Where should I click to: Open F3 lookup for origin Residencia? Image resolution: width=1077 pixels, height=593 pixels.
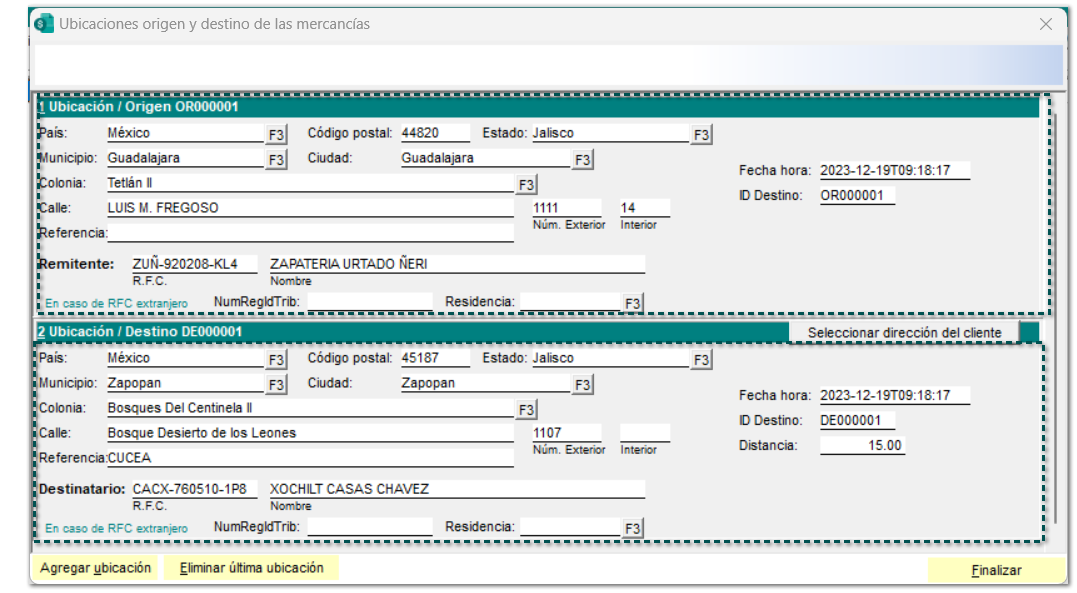point(632,303)
